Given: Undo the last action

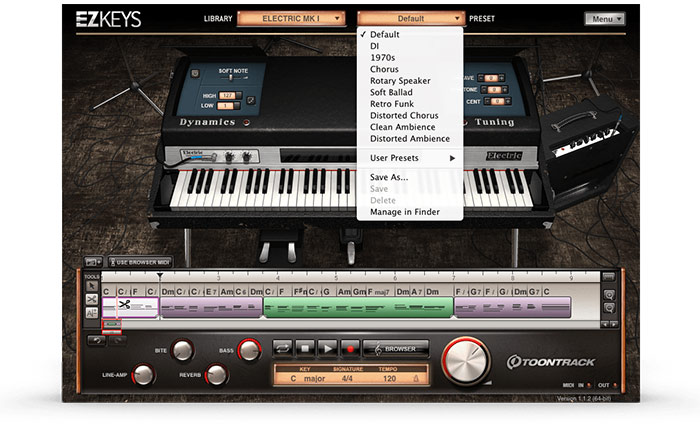Looking at the screenshot, I should [x=96, y=341].
